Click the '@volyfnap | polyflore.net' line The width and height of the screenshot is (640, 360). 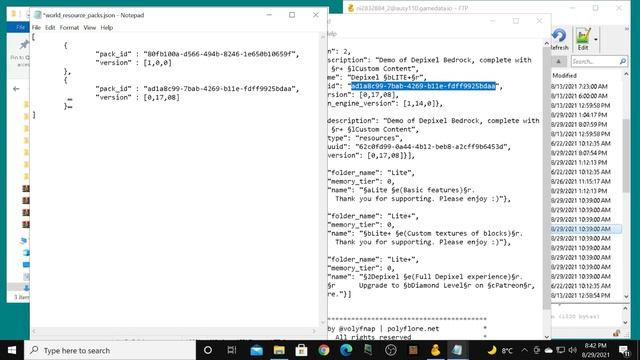pyautogui.click(x=384, y=329)
